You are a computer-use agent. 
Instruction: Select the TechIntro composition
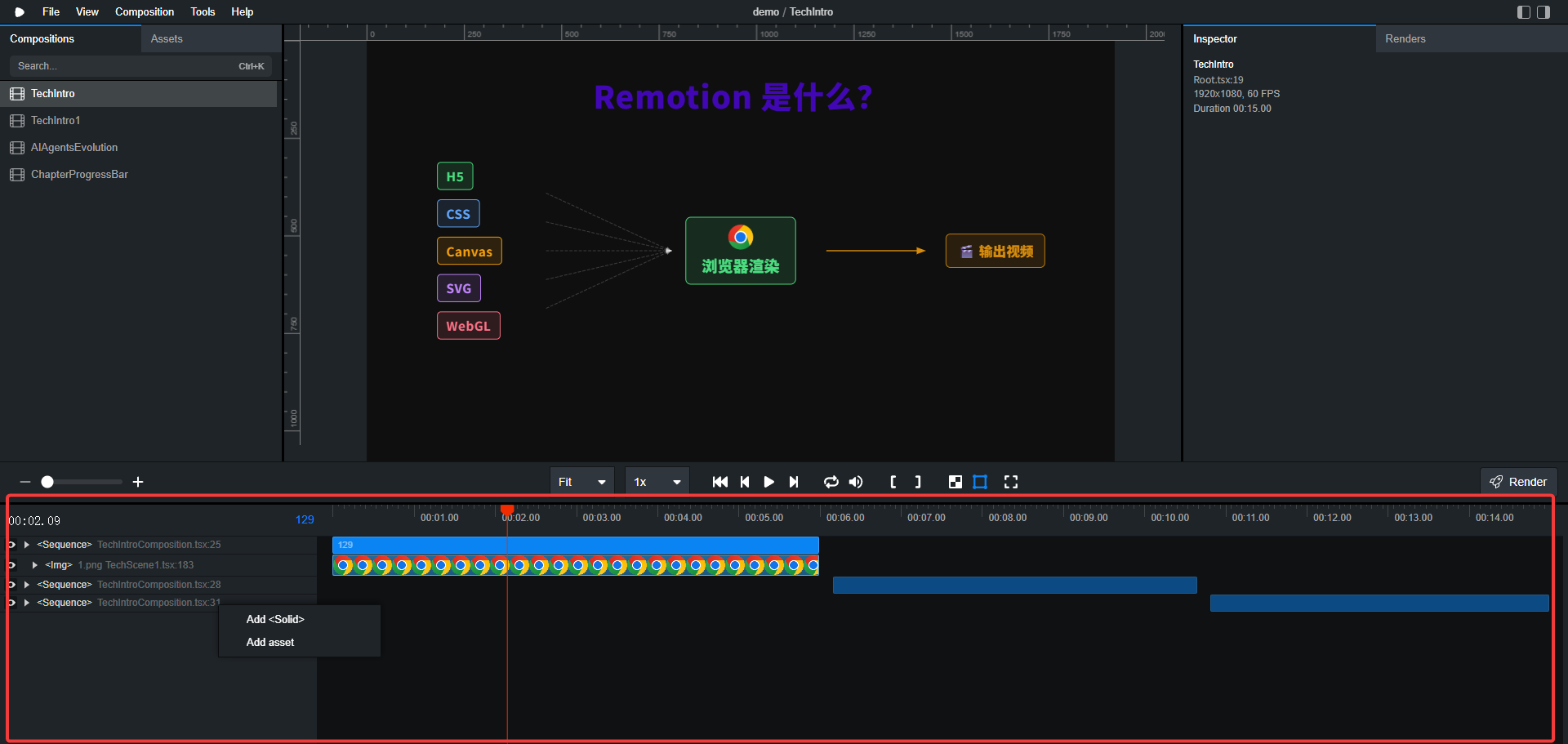139,94
